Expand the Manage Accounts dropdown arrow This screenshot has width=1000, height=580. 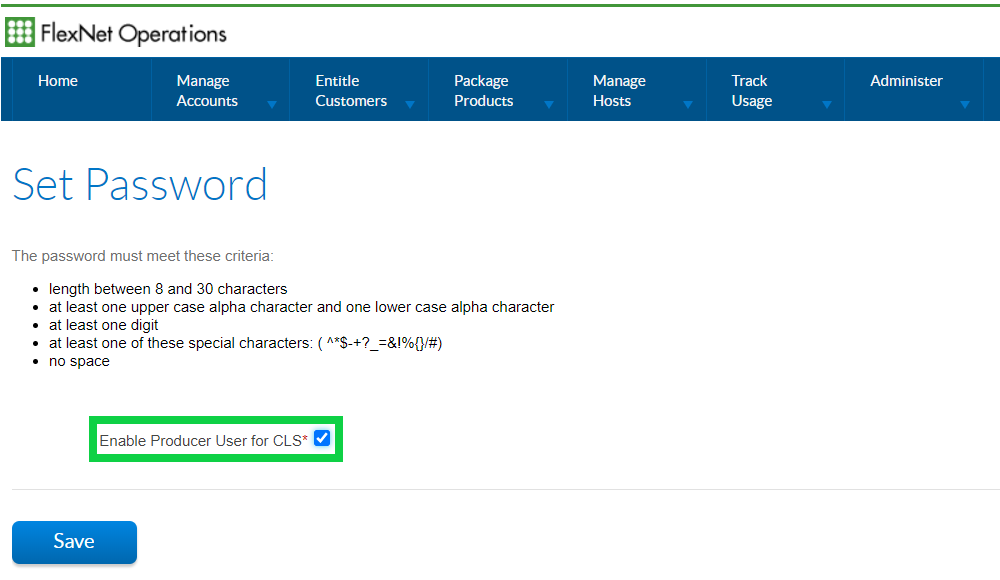[x=272, y=105]
